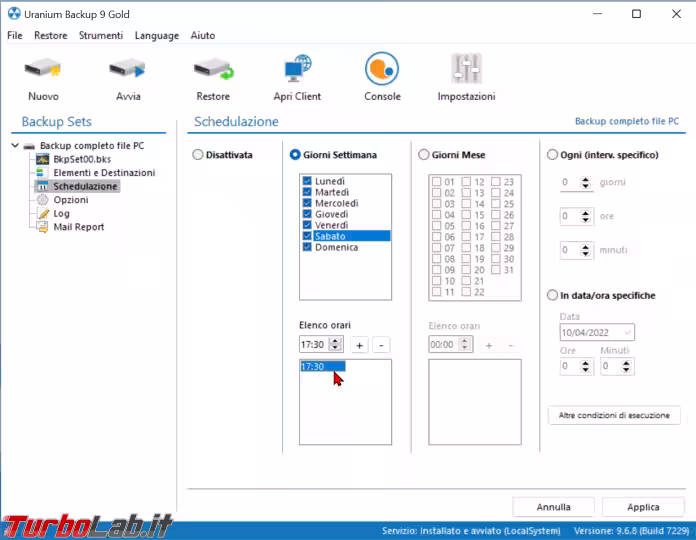
Task: Select the Giorni Settimana radio button
Action: pyautogui.click(x=295, y=154)
